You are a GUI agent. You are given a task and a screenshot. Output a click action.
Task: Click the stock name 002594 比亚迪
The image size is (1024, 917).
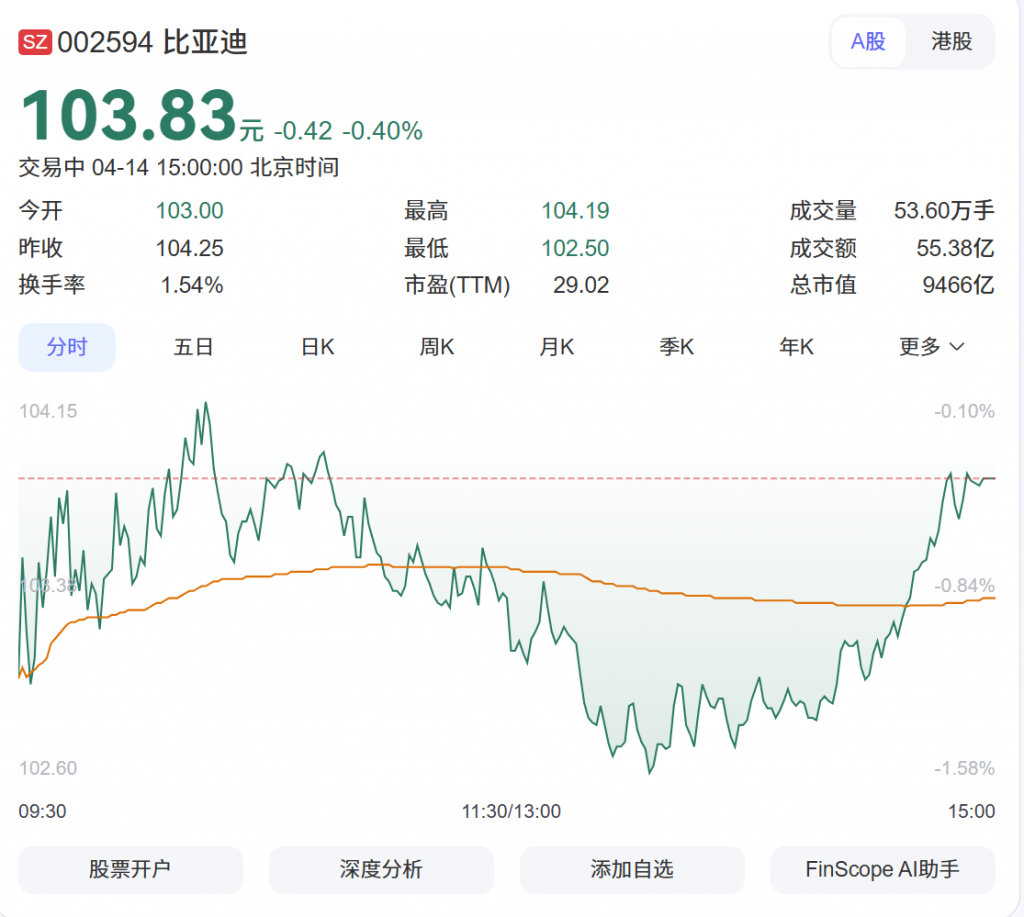(x=152, y=42)
